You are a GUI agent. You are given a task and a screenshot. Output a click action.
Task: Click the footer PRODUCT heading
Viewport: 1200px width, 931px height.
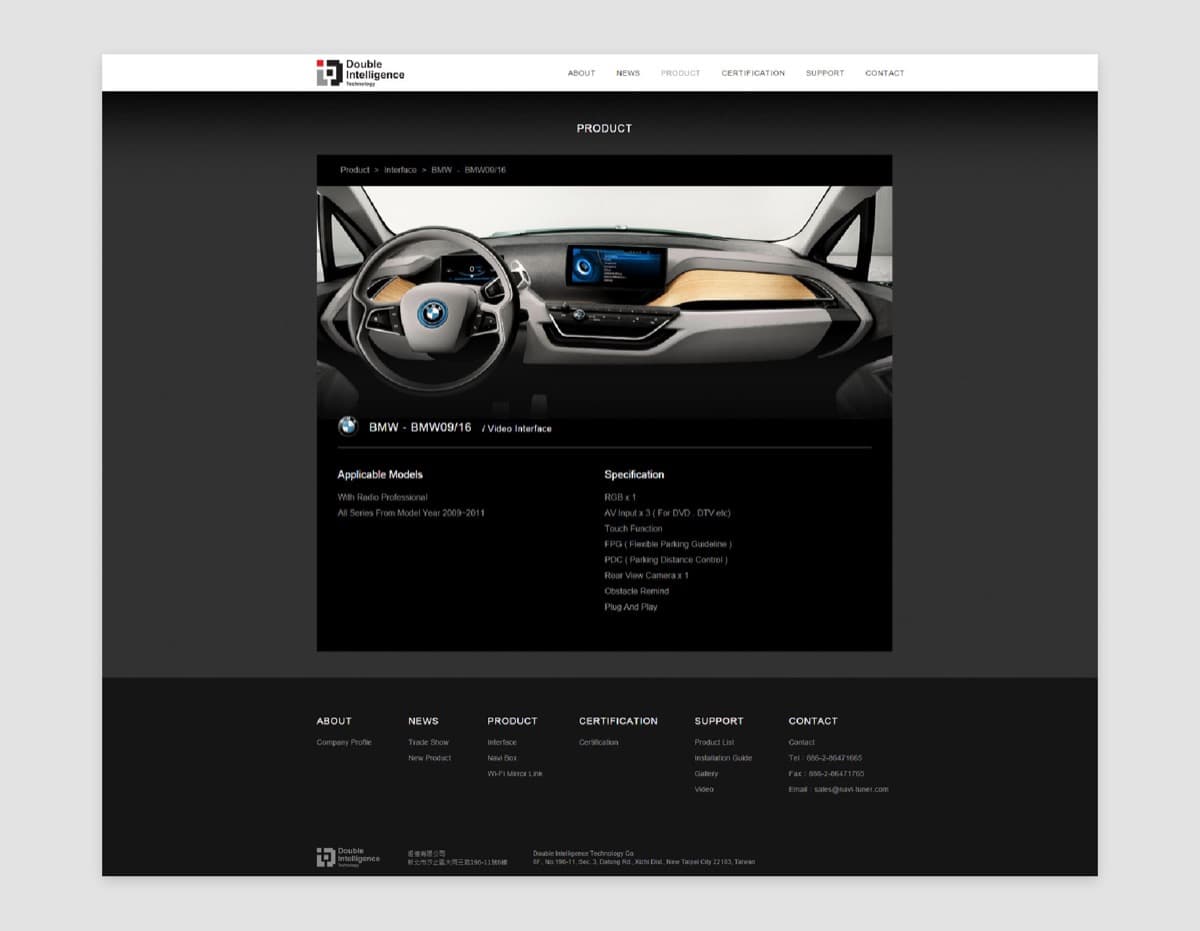click(x=512, y=721)
